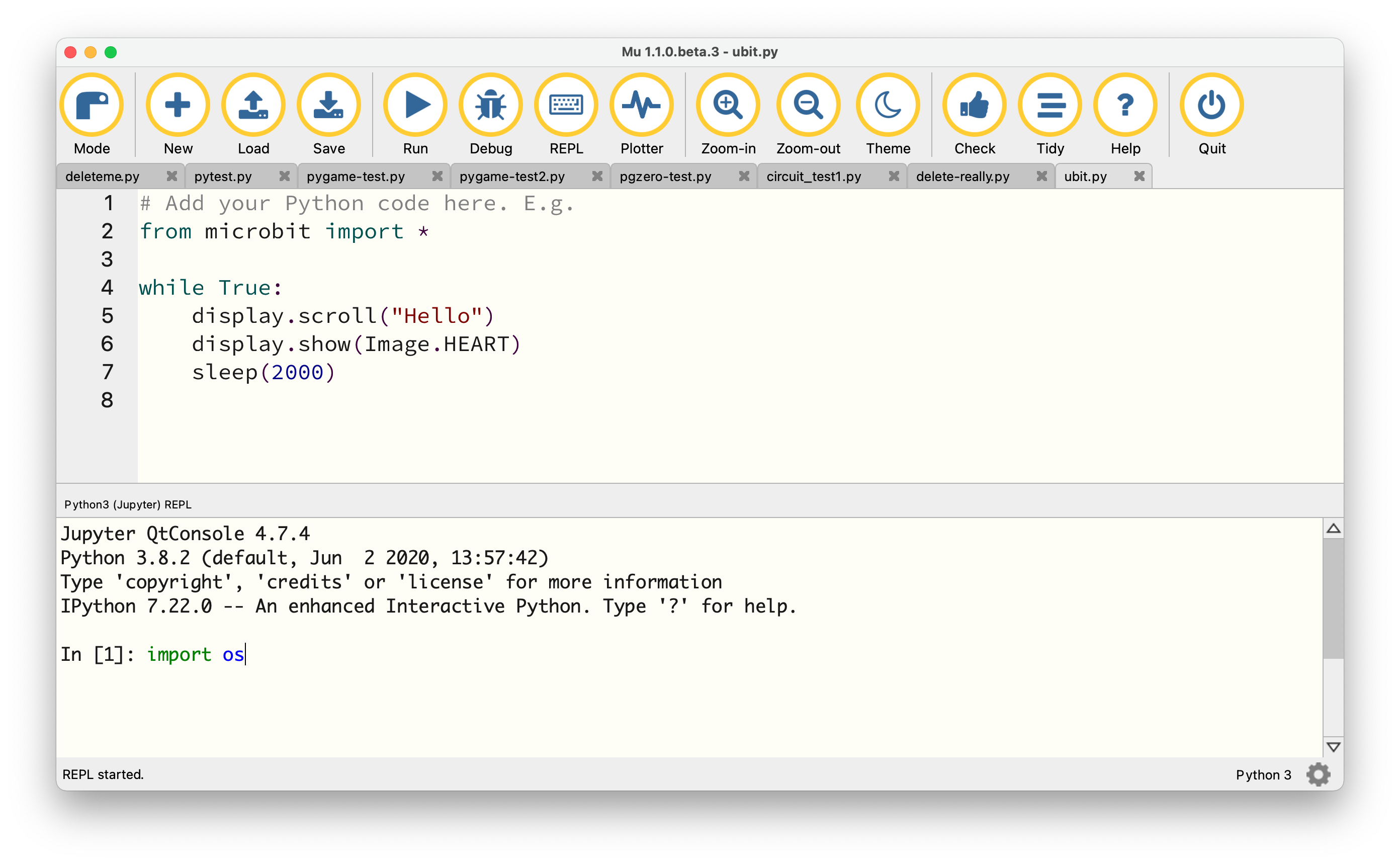This screenshot has height=865, width=1400.
Task: Switch to the pytest.py tab
Action: pyautogui.click(x=223, y=176)
